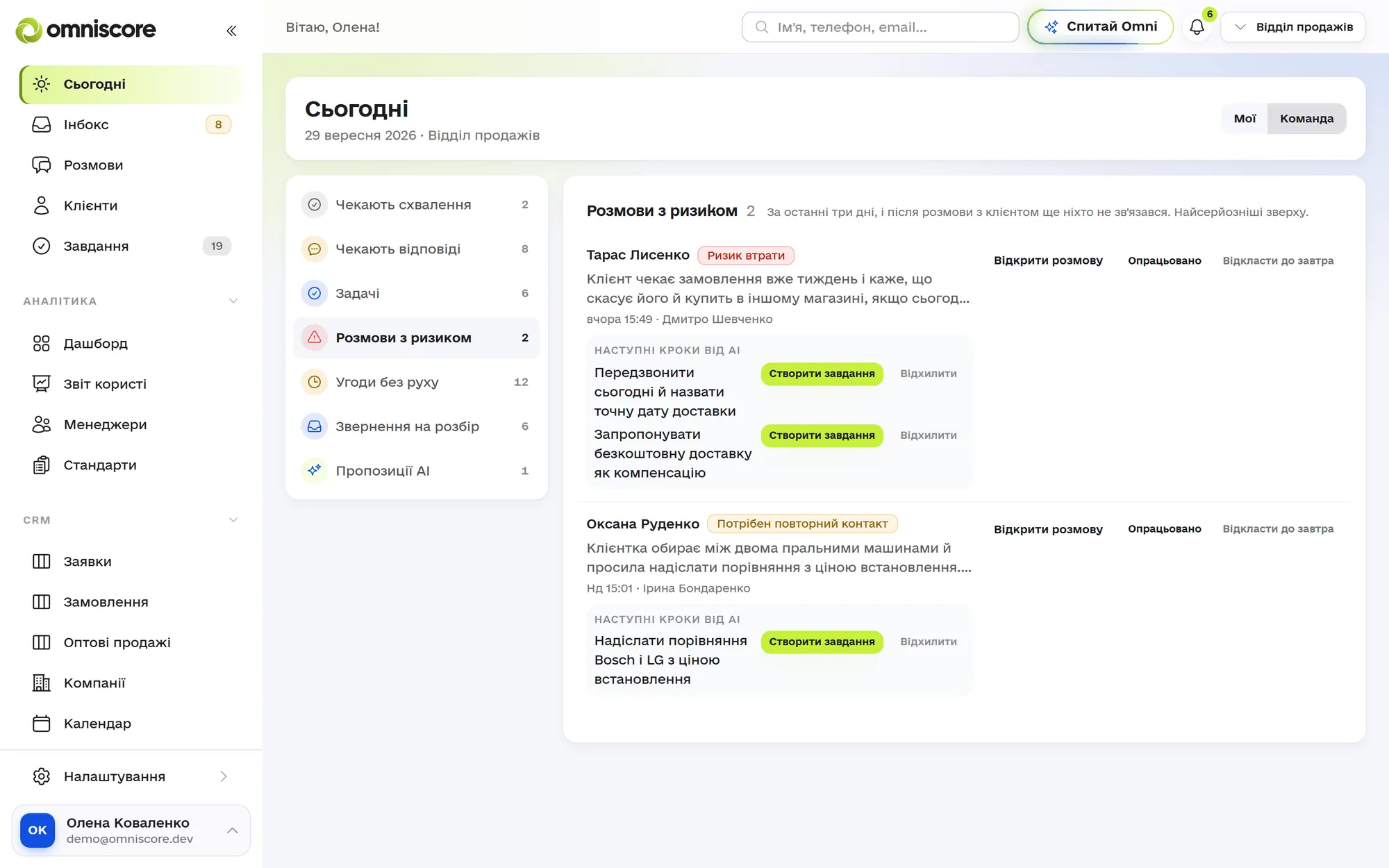Image resolution: width=1389 pixels, height=868 pixels.
Task: Open Клієнти page
Action: (131, 206)
